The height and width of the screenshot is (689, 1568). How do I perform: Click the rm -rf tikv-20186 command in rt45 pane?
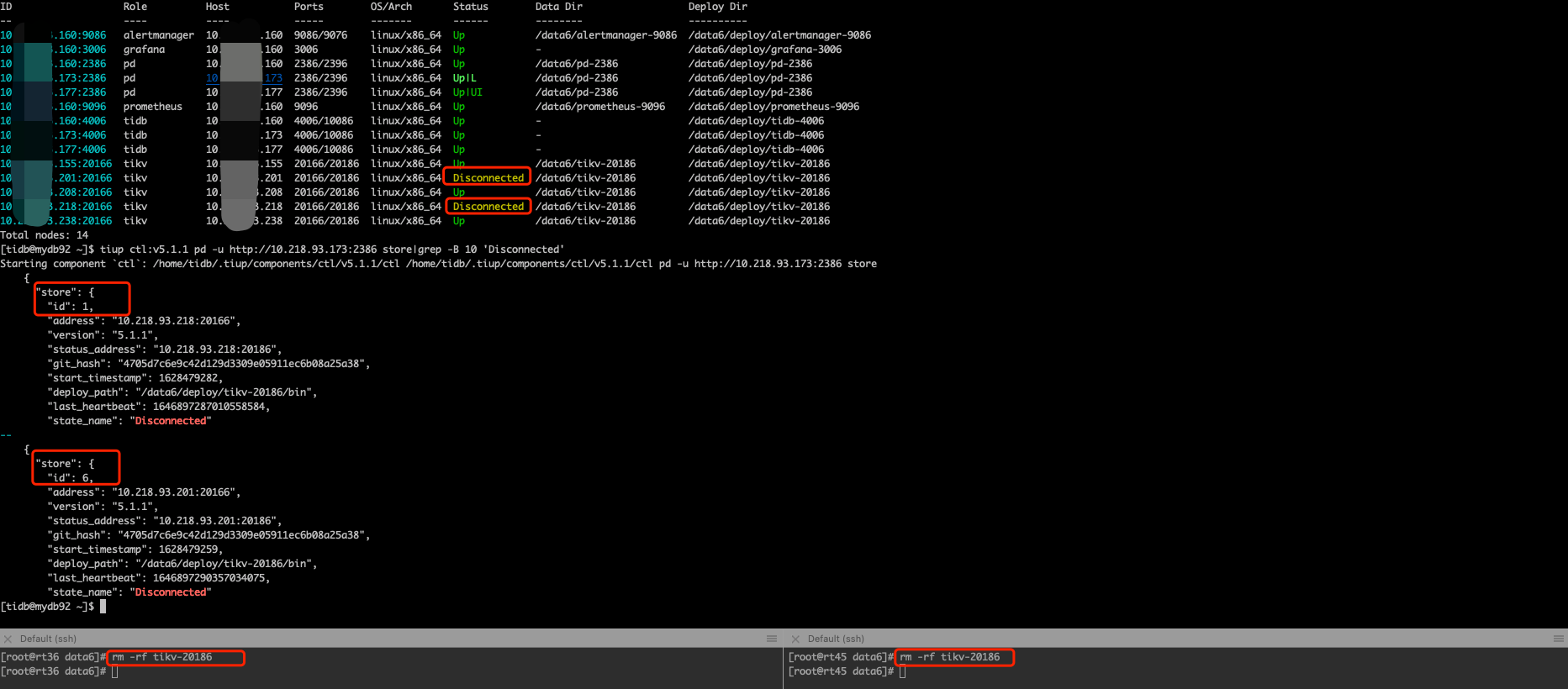point(950,657)
